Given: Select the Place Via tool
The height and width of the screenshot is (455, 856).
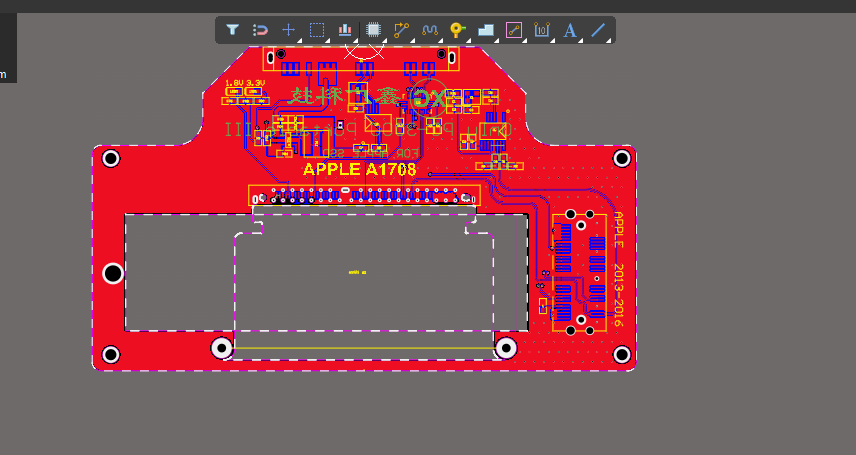Looking at the screenshot, I should tap(457, 29).
